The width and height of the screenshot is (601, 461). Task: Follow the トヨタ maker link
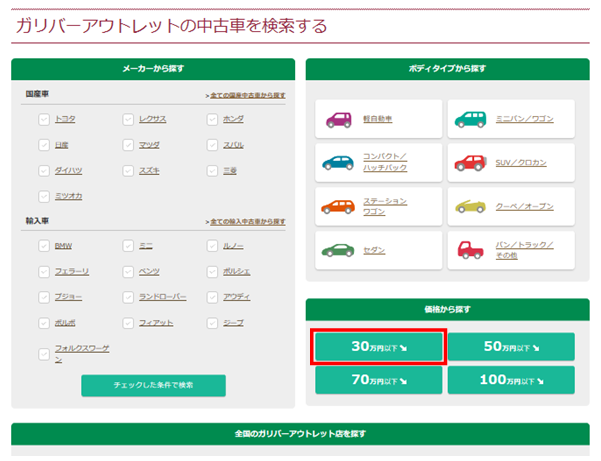(x=65, y=119)
